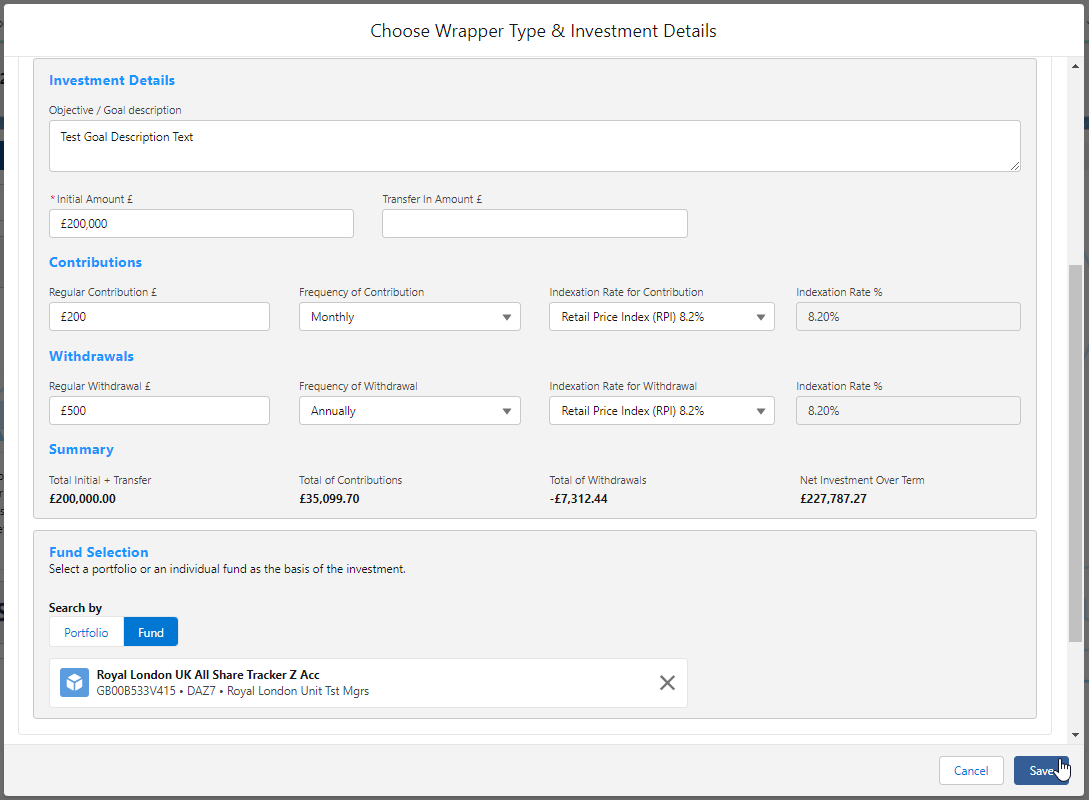Cancel the wrapper type dialog

tap(971, 771)
